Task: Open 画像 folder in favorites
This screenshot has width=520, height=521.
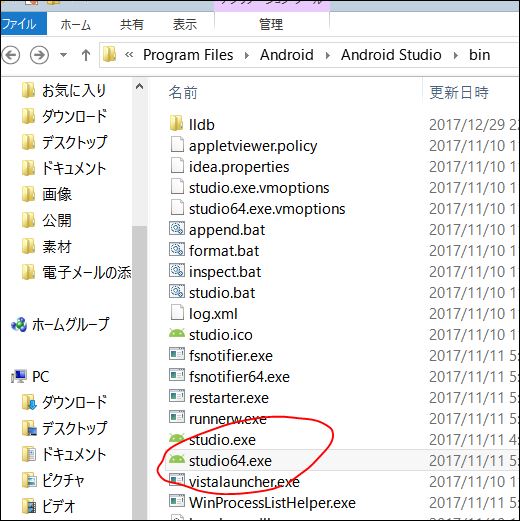Action: [x=57, y=194]
